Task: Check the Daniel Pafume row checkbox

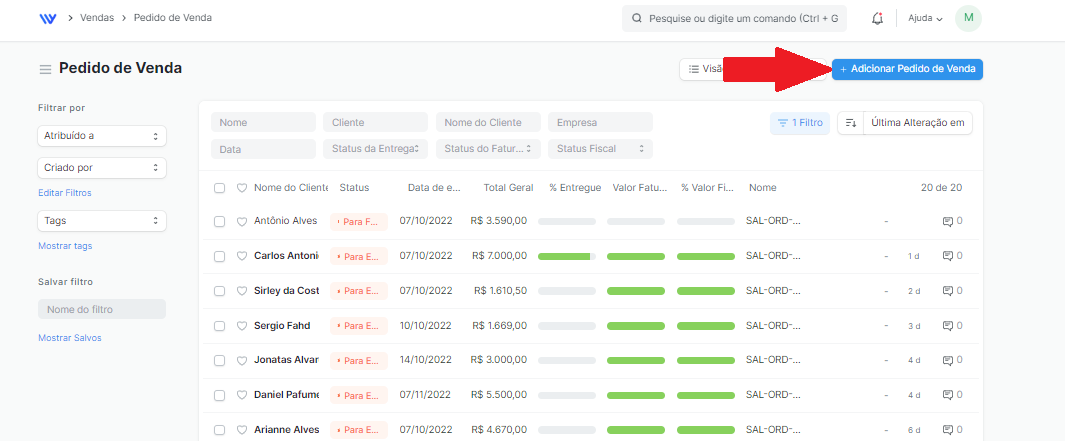Action: (x=219, y=395)
